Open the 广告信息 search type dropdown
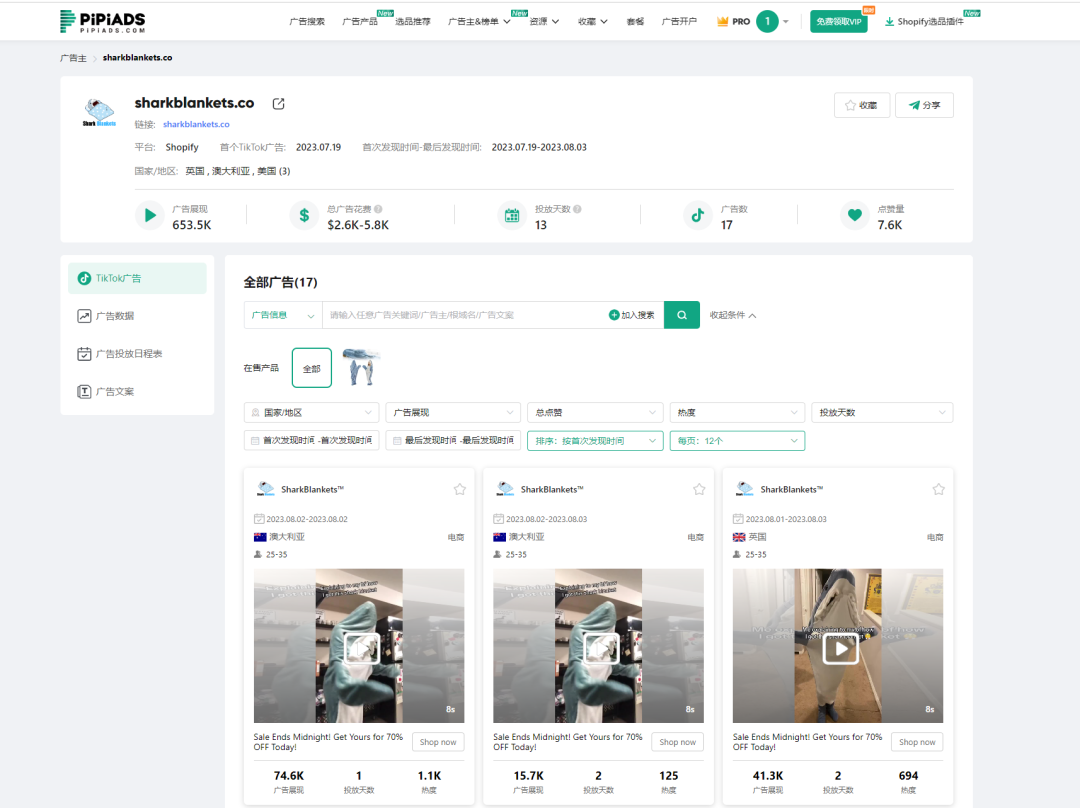This screenshot has height=808, width=1080. 283,315
